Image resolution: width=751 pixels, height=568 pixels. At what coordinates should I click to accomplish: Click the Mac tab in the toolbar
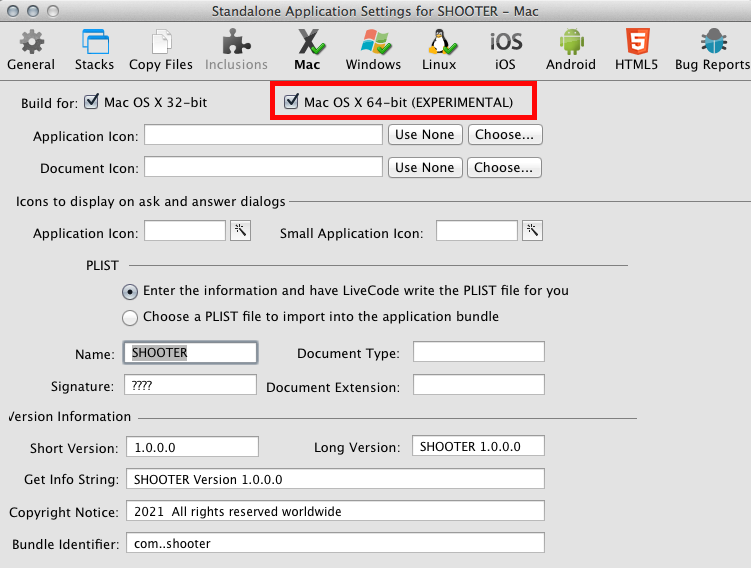307,49
